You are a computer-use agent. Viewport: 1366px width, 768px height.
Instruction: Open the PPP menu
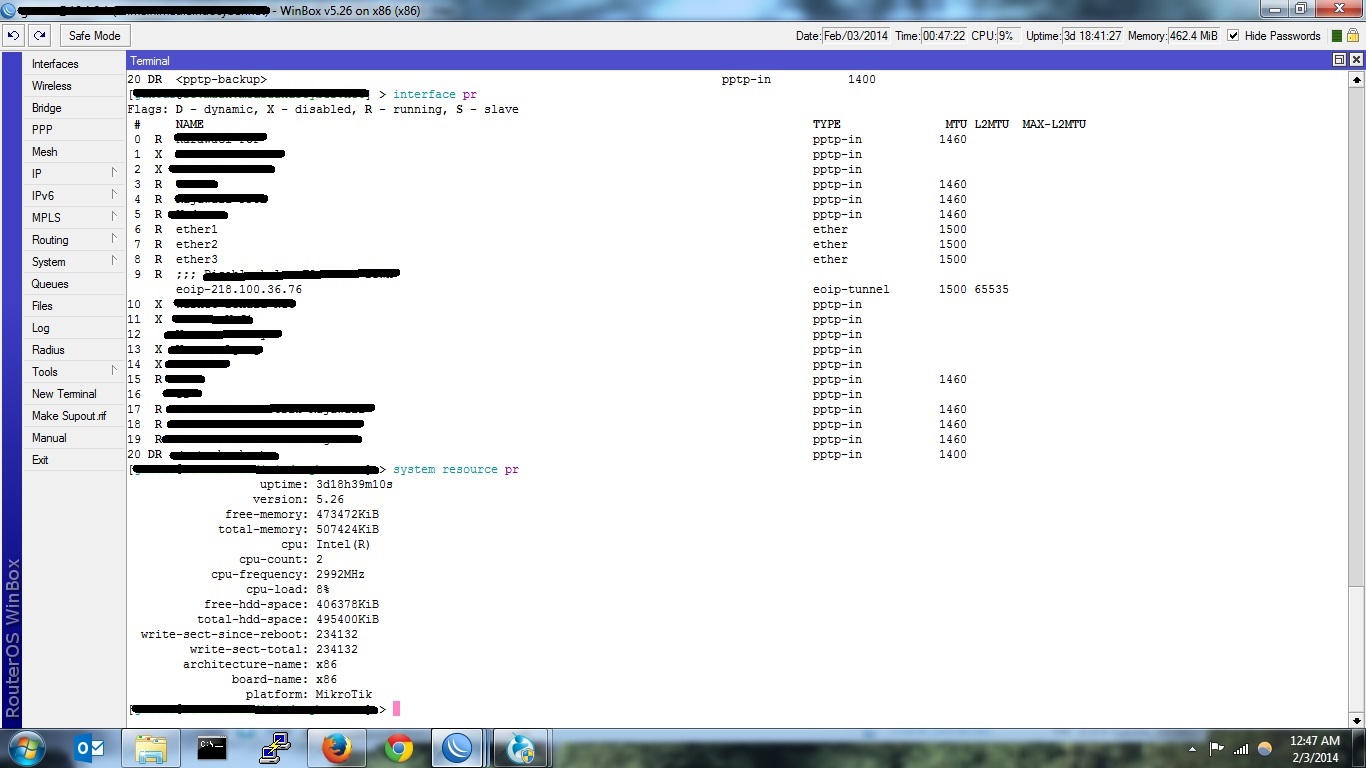(74, 130)
